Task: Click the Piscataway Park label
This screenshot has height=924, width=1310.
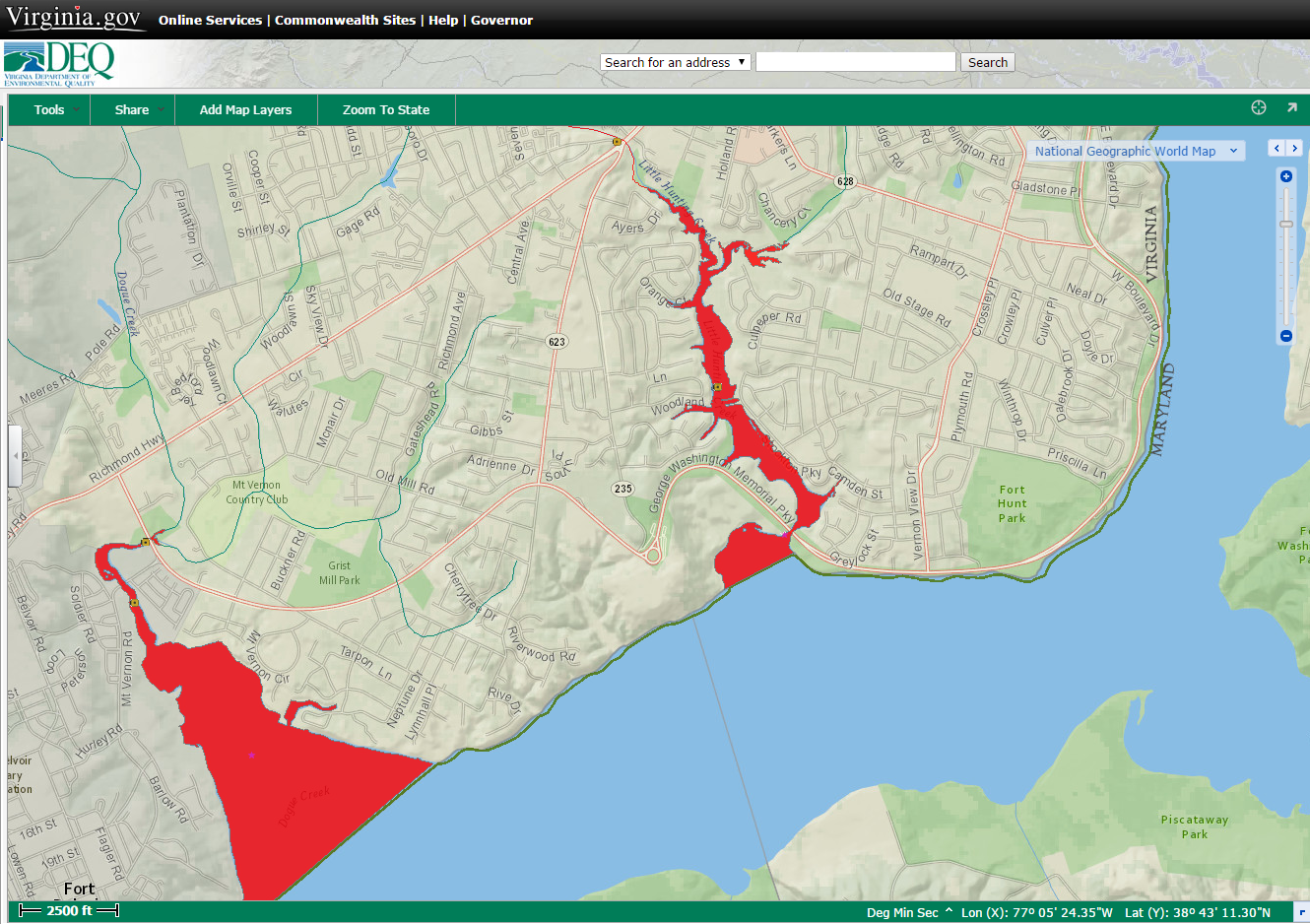Action: click(1195, 826)
